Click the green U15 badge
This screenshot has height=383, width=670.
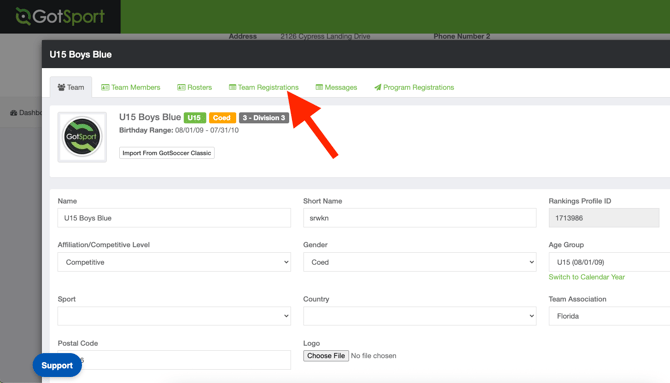pos(194,118)
